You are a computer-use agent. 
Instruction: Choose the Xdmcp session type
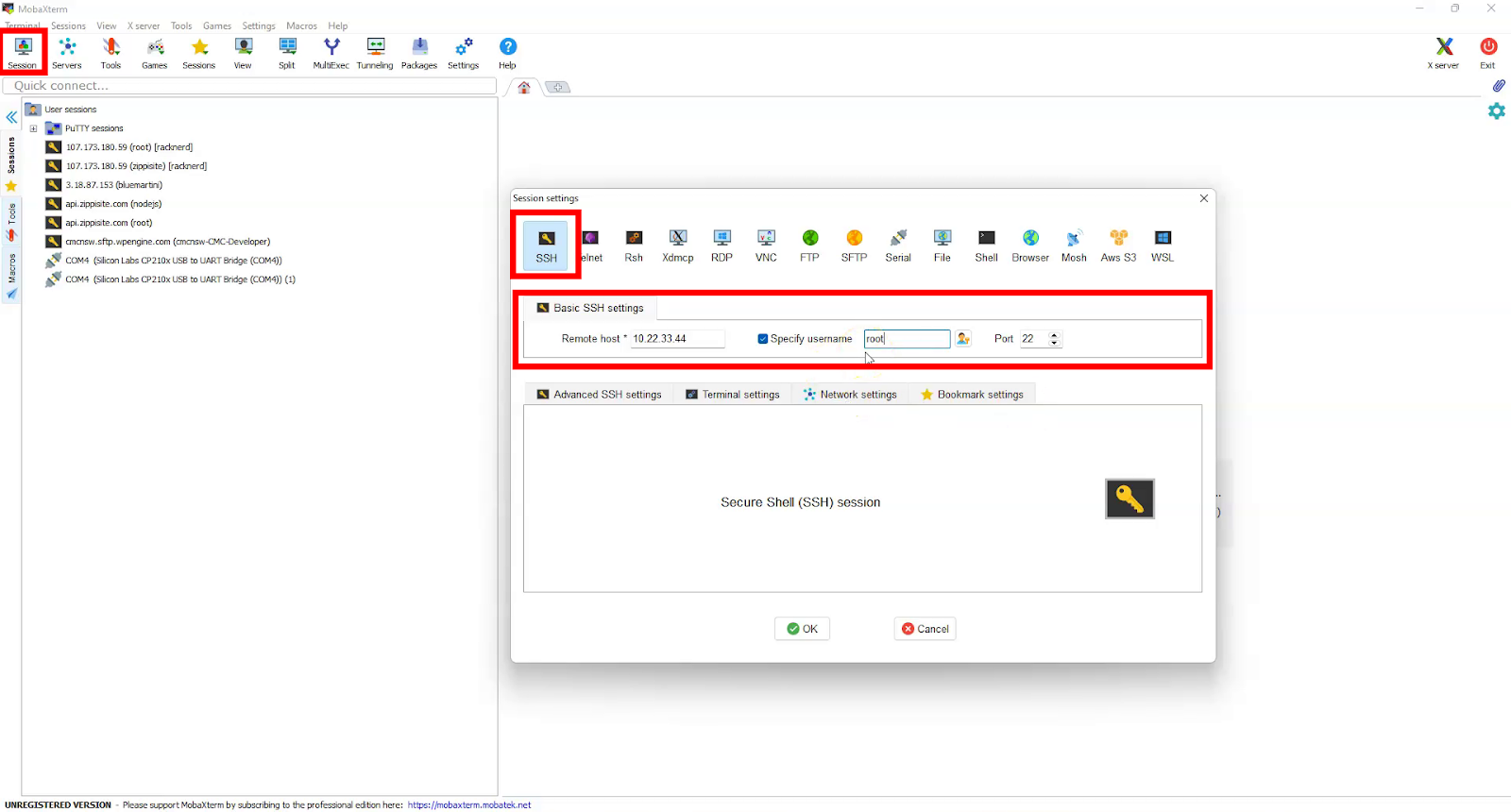[678, 245]
